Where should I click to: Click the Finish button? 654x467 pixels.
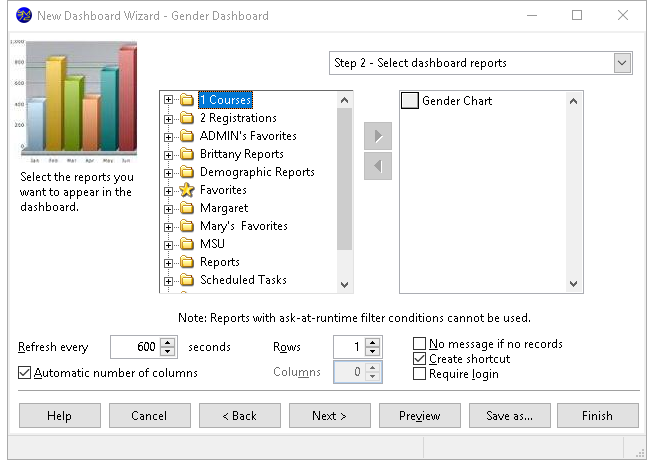(x=598, y=415)
